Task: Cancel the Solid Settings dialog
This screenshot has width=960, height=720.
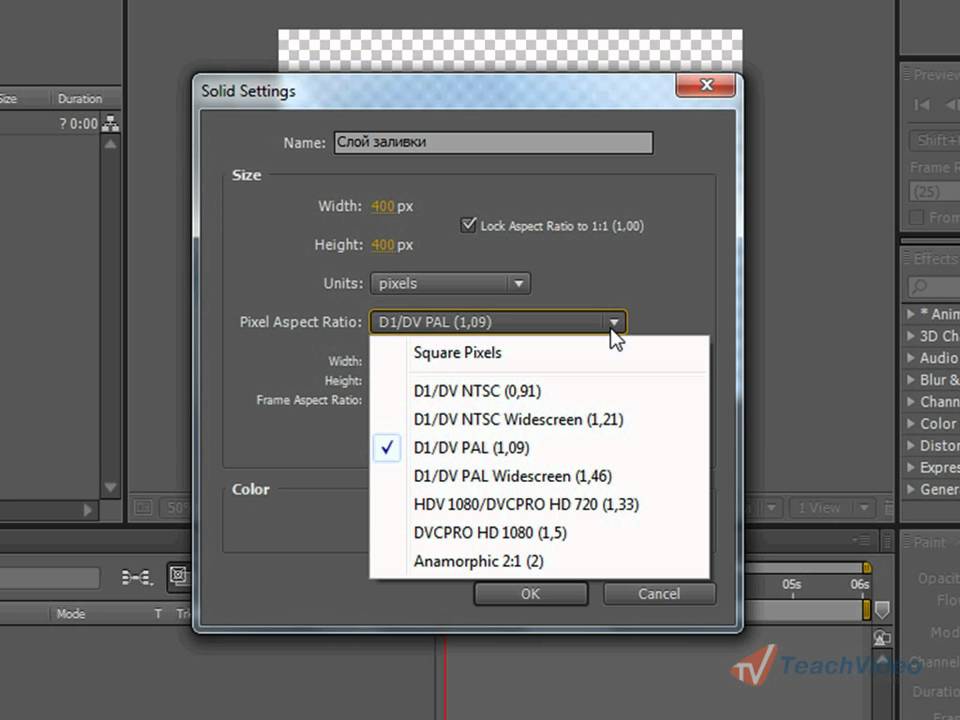Action: coord(659,593)
